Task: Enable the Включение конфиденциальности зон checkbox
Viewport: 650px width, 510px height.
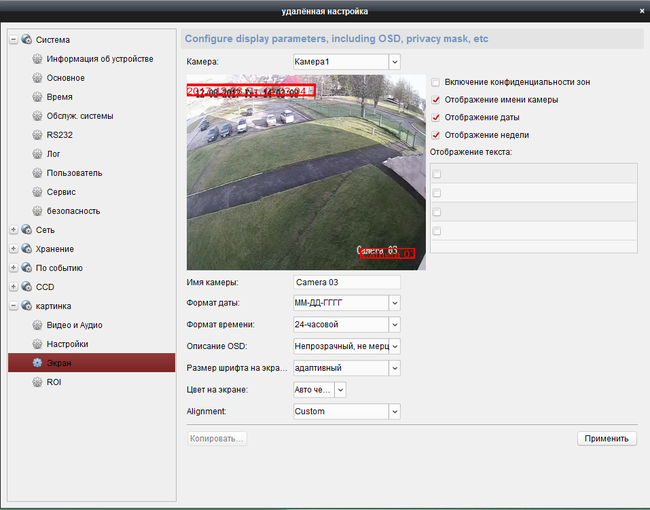Action: (x=435, y=82)
